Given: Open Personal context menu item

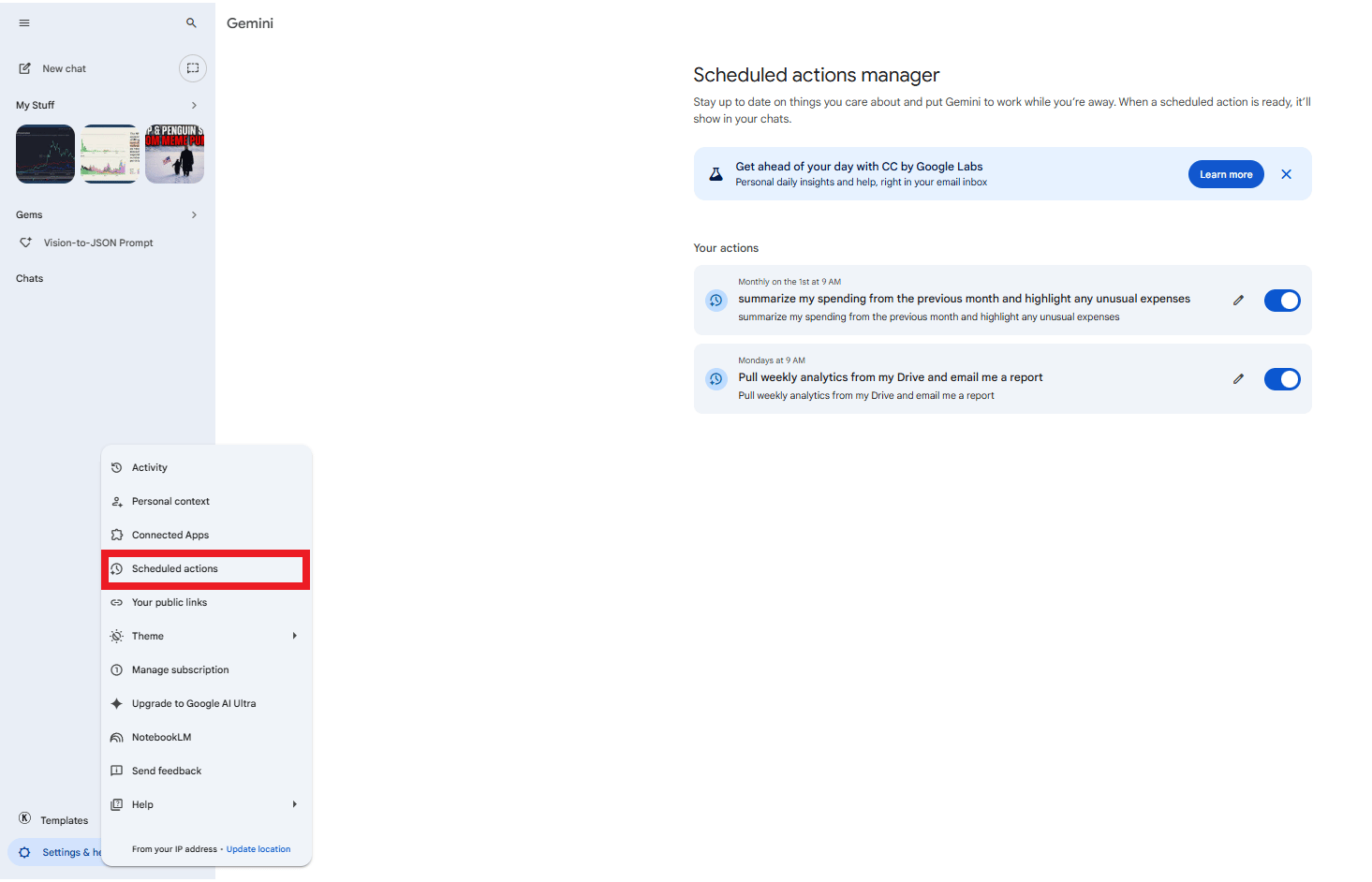Looking at the screenshot, I should coord(206,501).
